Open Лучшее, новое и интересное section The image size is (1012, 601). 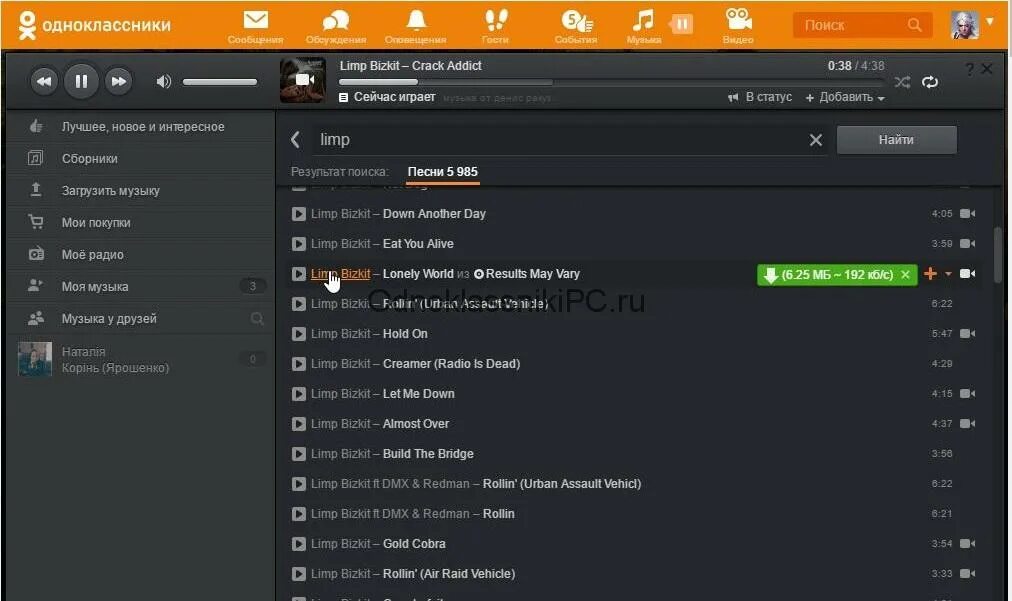point(141,127)
